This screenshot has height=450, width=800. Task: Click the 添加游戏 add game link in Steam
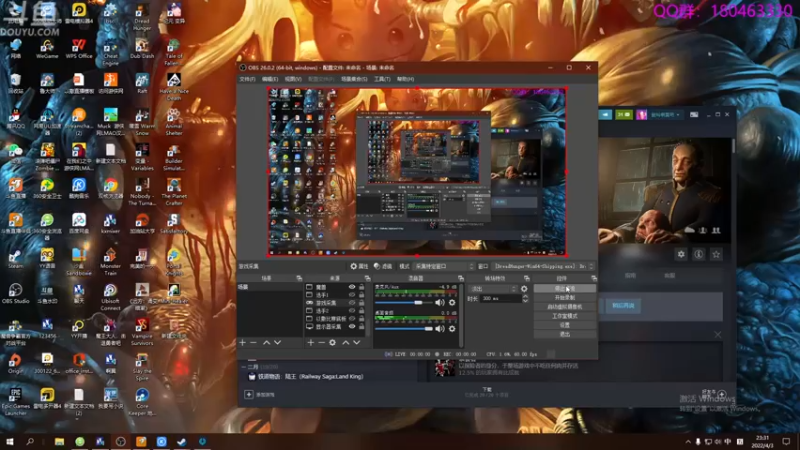coord(260,394)
